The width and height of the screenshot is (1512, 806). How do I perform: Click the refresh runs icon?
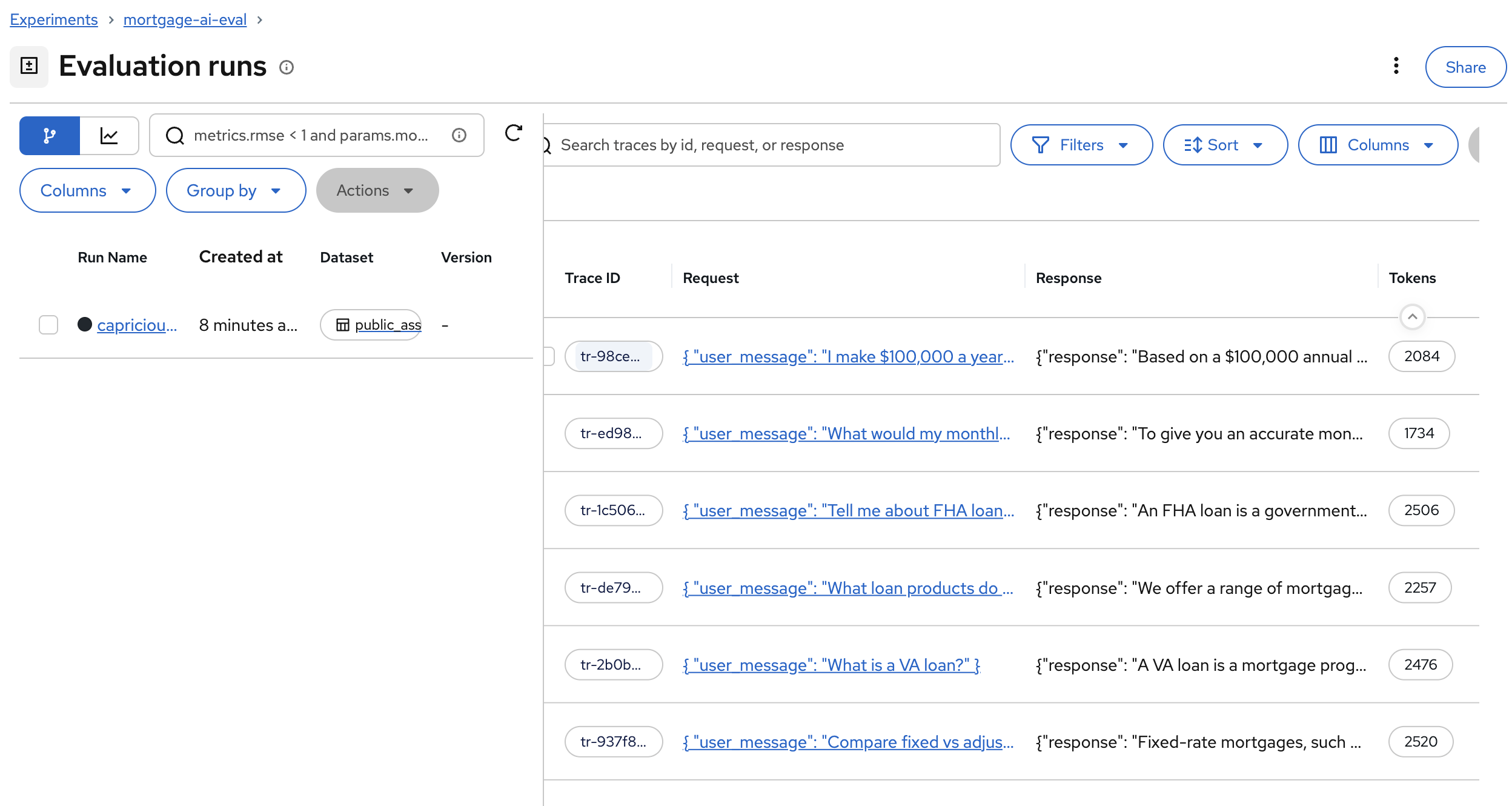tap(513, 134)
